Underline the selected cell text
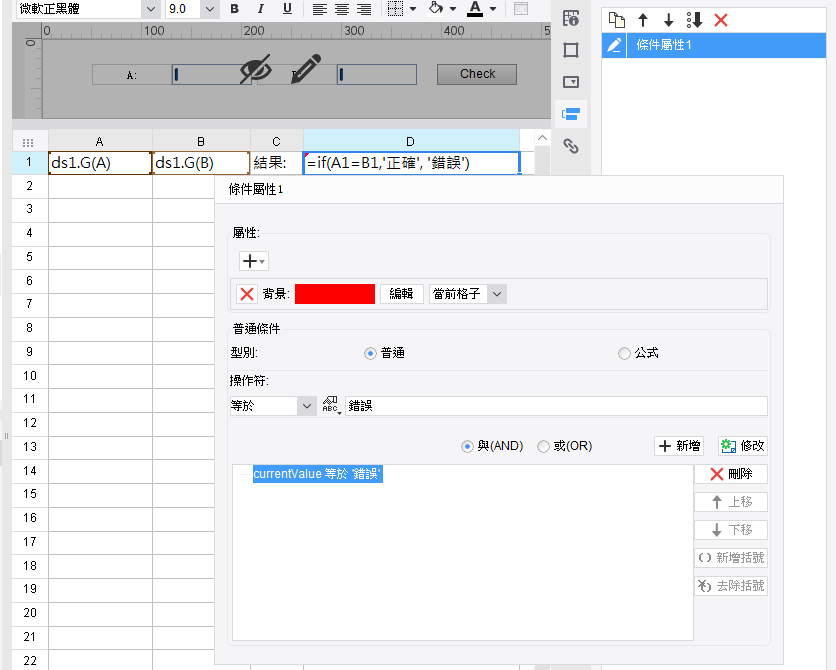 [x=287, y=9]
